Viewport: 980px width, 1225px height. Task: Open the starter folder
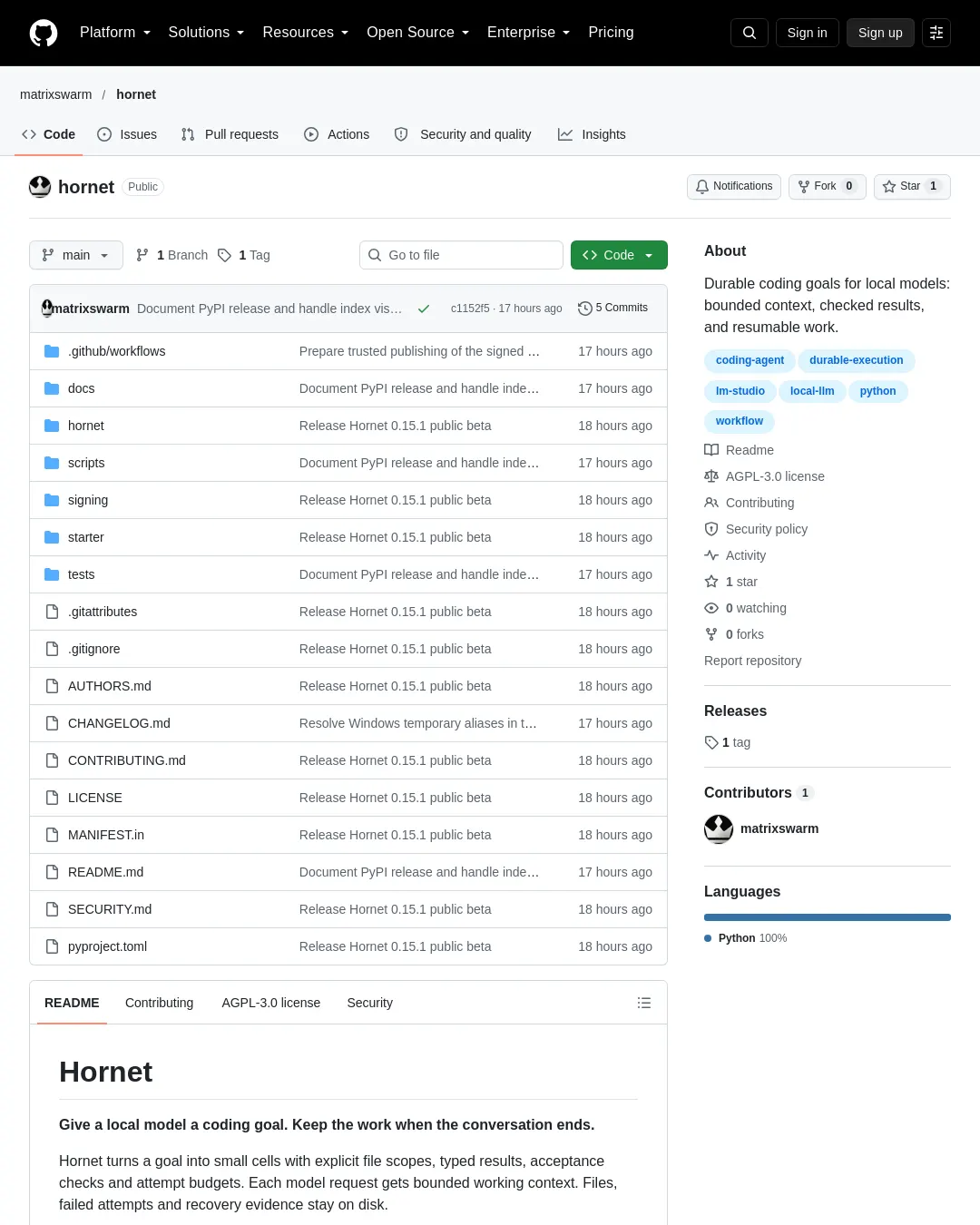click(86, 537)
